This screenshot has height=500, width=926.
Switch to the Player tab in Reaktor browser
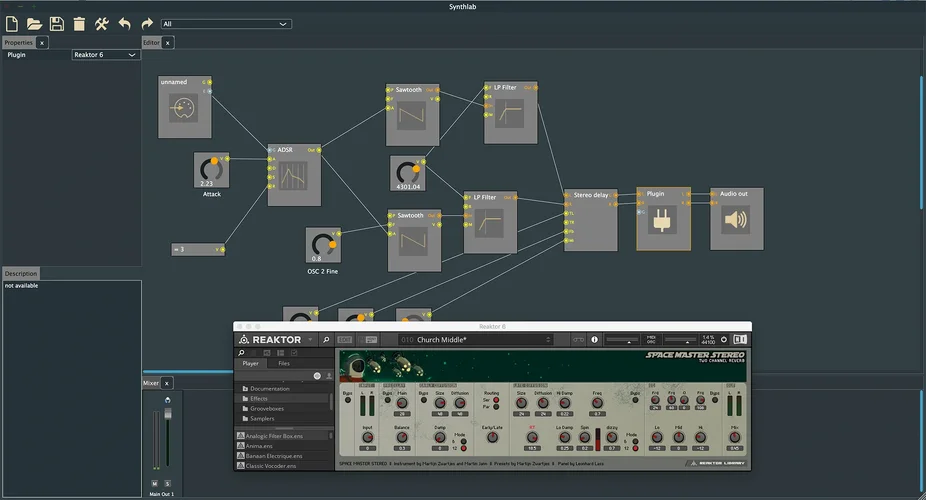[250, 364]
